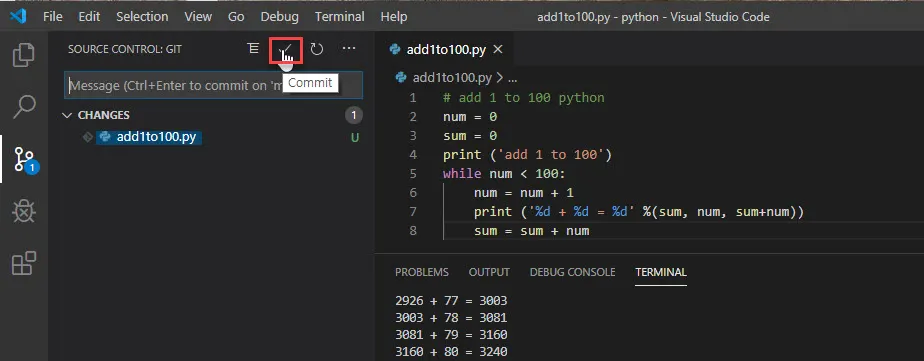Click the changes count badge 1
Screen dimensions: 924x361
[354, 115]
